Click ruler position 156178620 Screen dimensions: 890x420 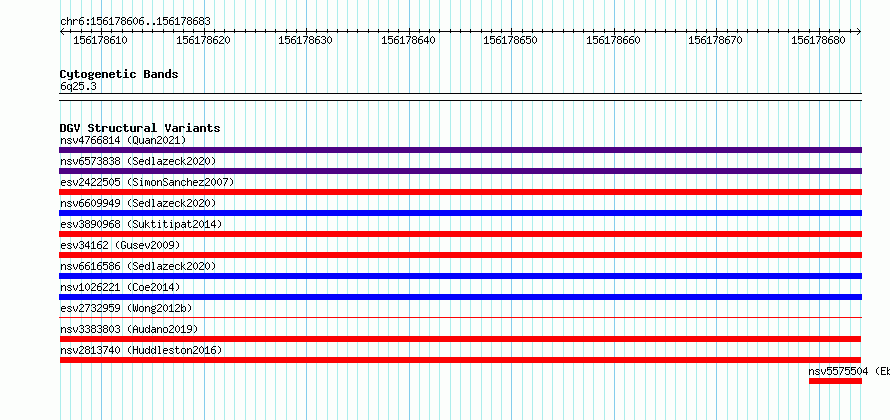click(203, 40)
